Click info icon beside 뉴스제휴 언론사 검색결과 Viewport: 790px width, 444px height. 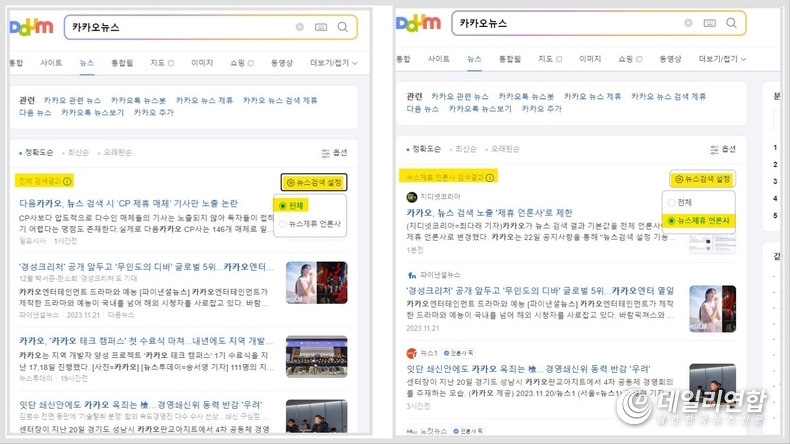(x=490, y=177)
